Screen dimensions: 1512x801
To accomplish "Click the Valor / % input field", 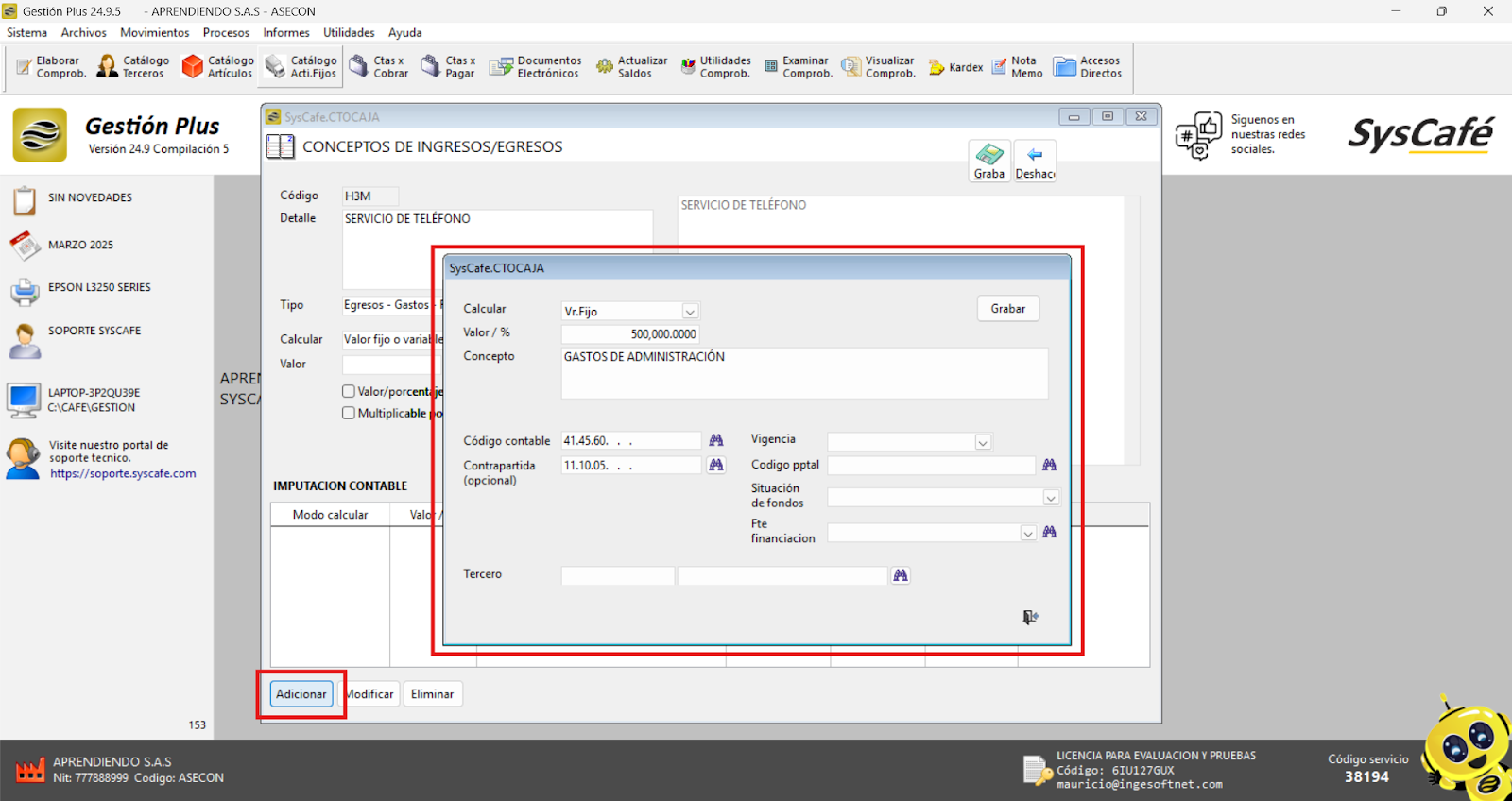I will (x=630, y=334).
